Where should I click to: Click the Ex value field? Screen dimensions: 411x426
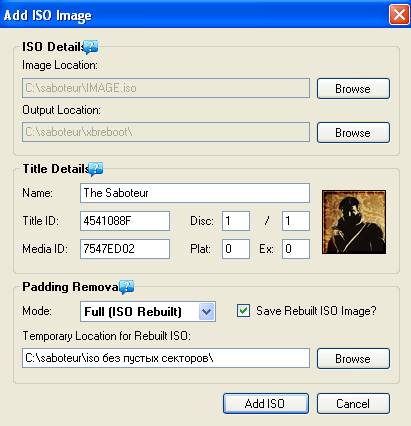(296, 249)
